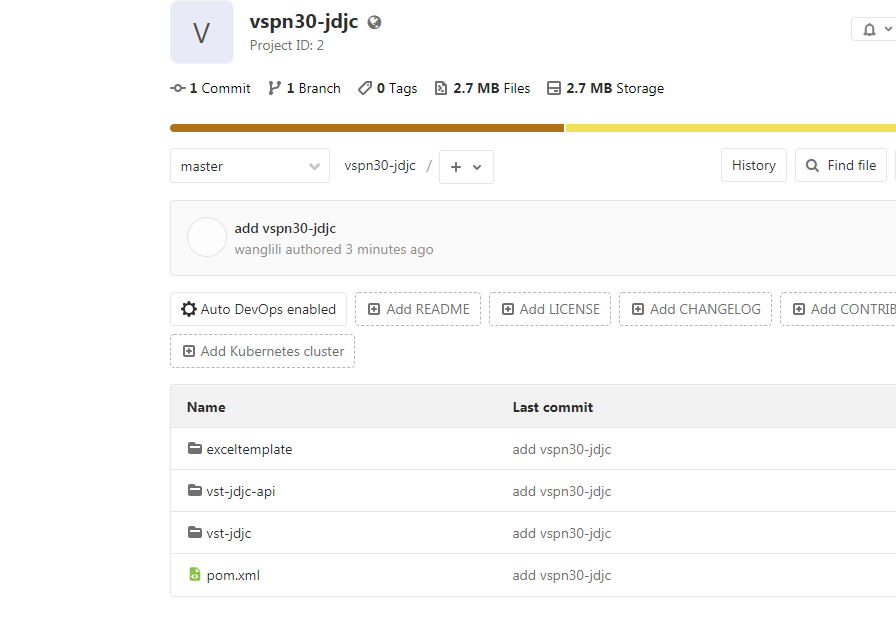896x621 pixels.
Task: Click the Find file button
Action: (841, 165)
